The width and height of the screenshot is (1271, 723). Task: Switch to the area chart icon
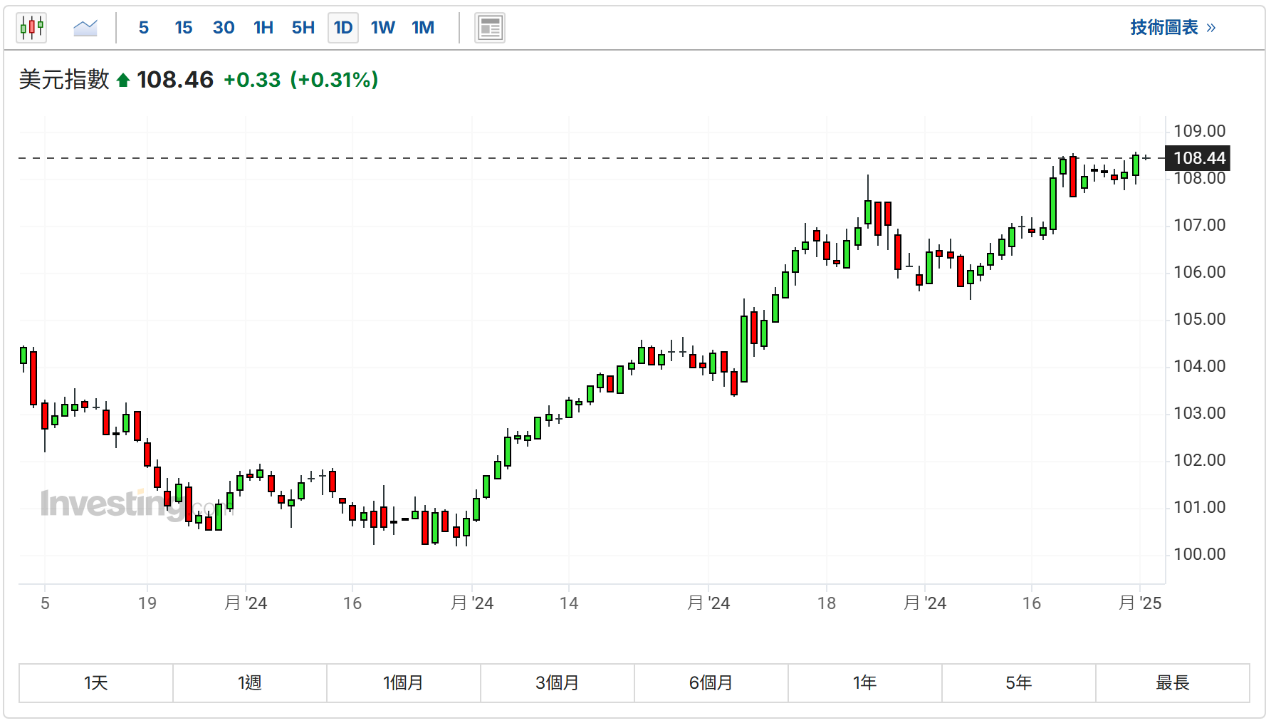pos(85,28)
